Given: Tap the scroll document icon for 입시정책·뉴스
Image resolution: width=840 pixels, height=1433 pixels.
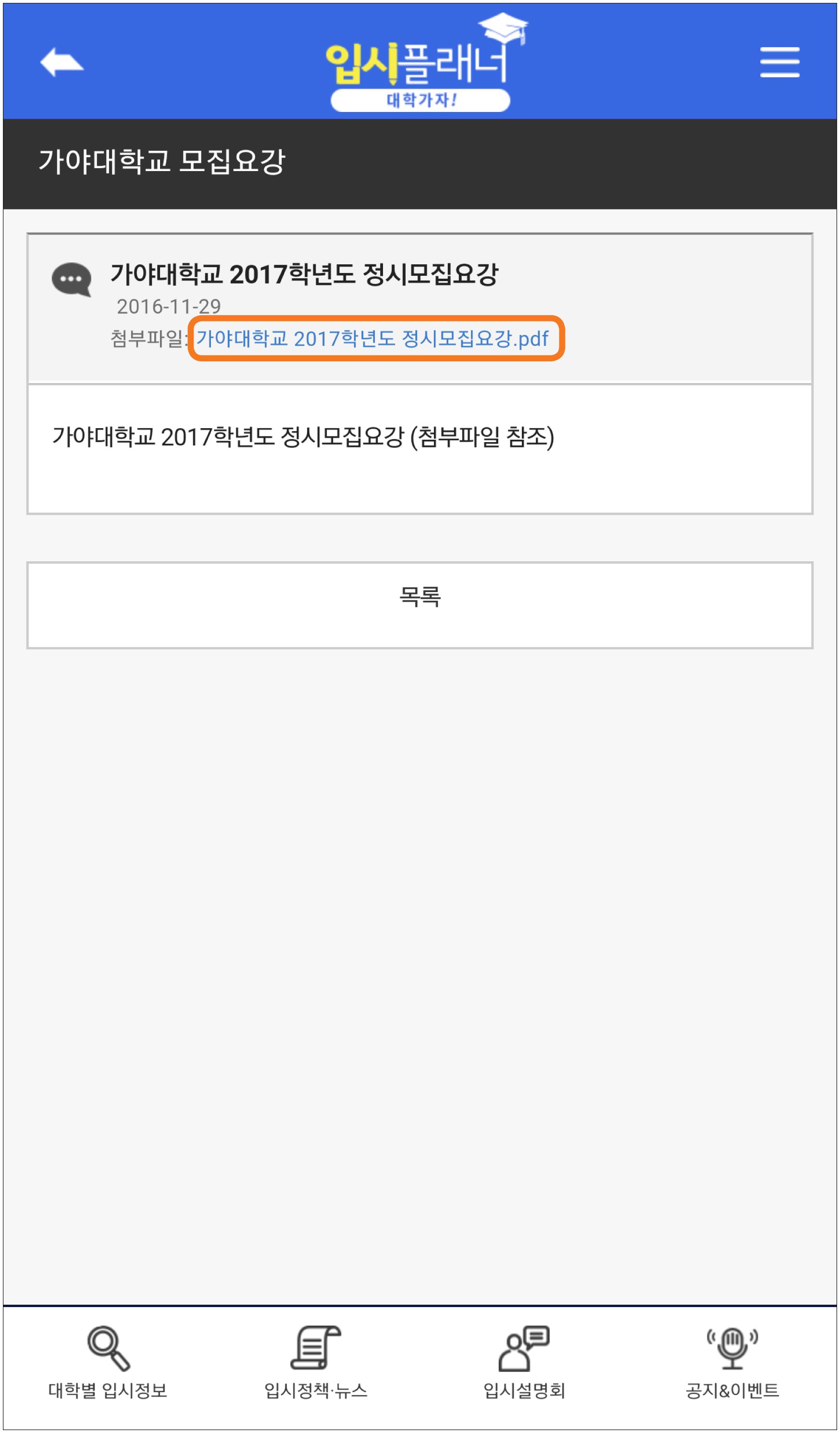Looking at the screenshot, I should point(316,1347).
